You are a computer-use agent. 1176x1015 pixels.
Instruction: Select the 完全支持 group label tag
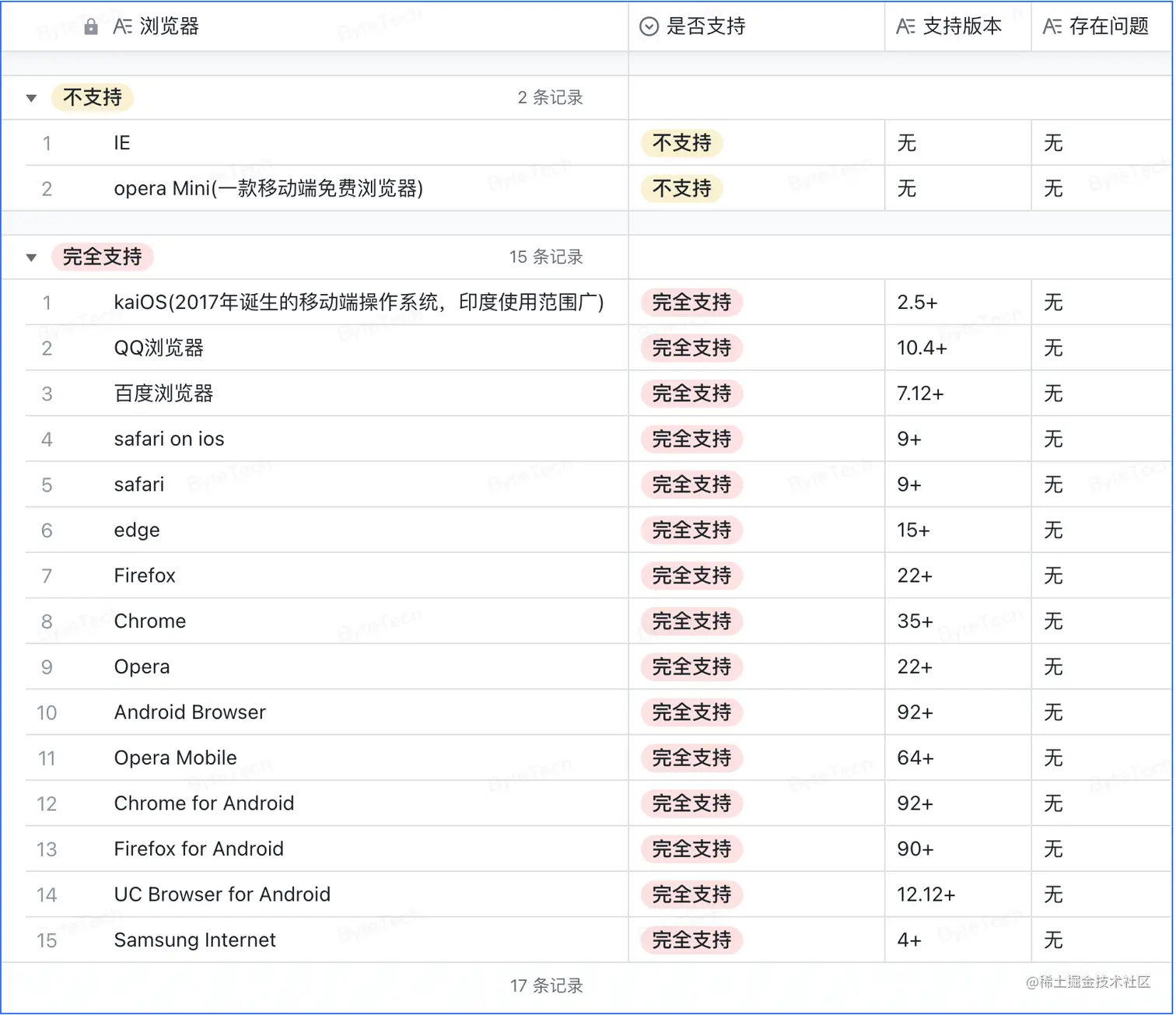(x=102, y=257)
